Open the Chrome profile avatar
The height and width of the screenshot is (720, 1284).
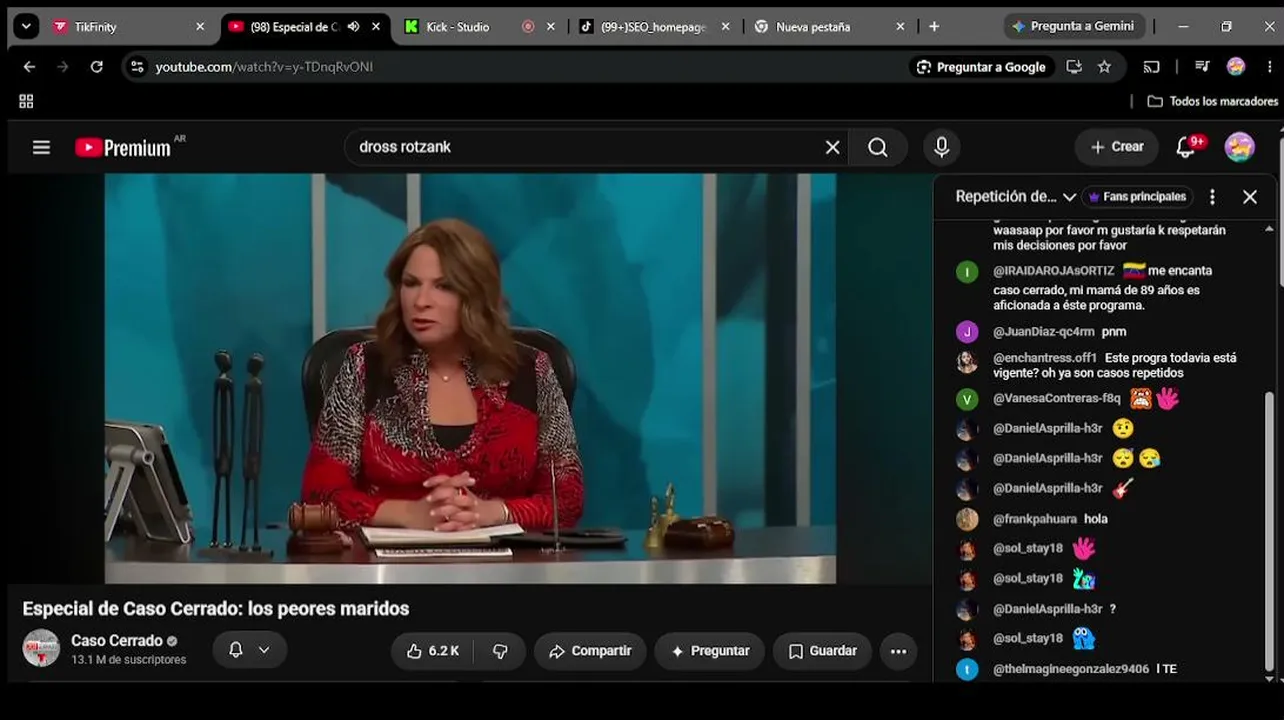pyautogui.click(x=1236, y=67)
